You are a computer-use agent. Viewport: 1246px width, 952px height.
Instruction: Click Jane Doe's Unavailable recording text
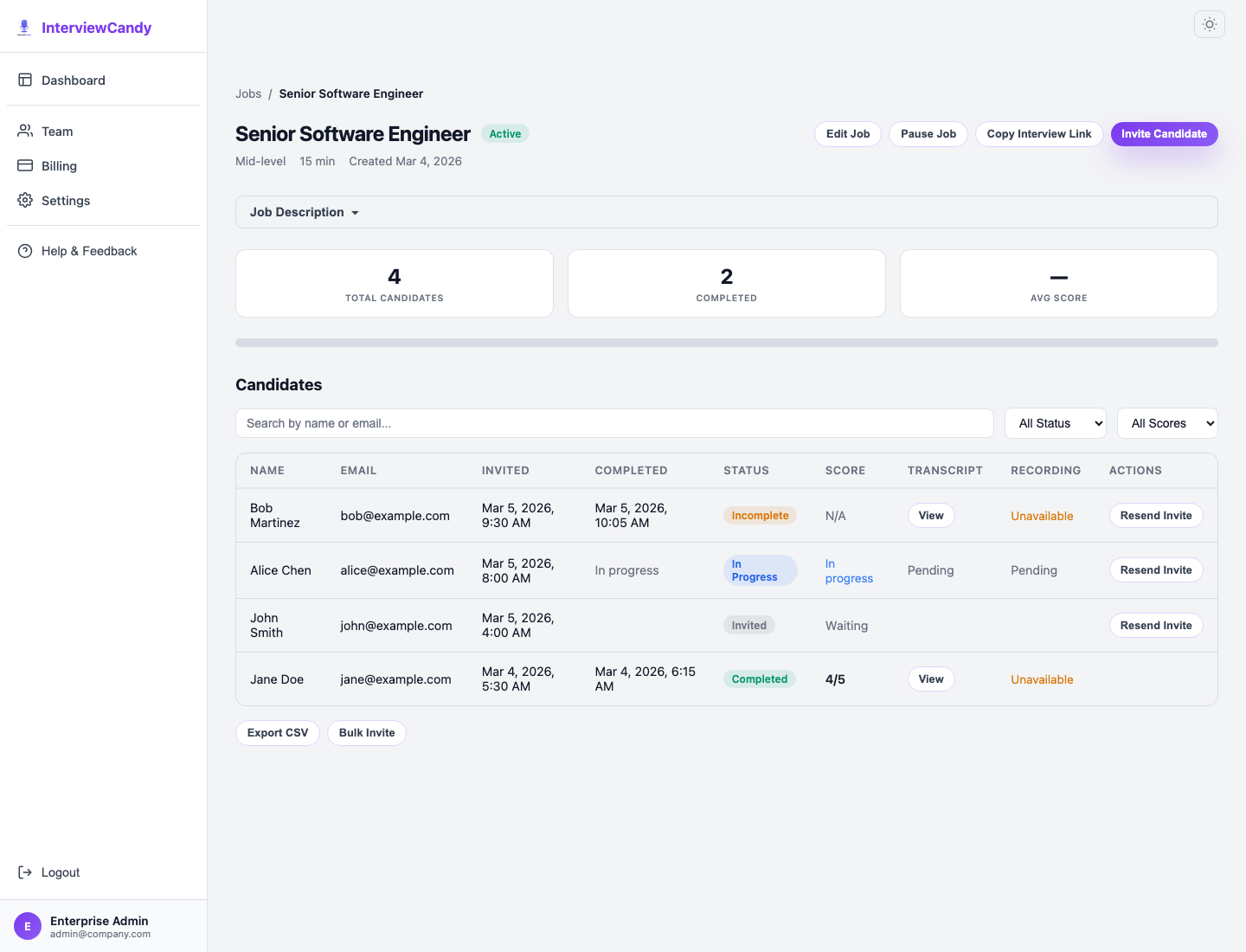click(1042, 679)
